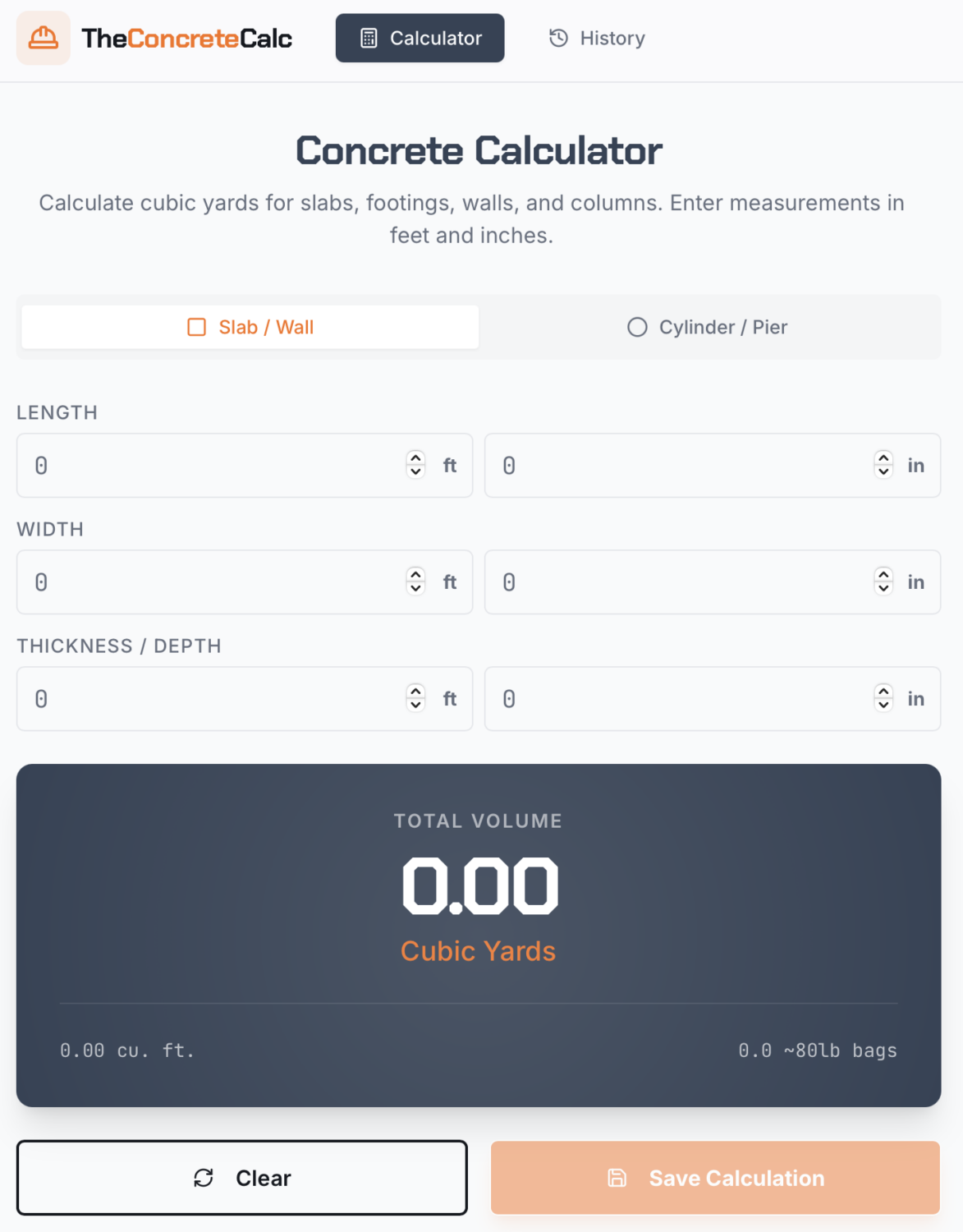Viewport: 963px width, 1232px height.
Task: Click the Length inches stepper arrows
Action: (x=883, y=465)
